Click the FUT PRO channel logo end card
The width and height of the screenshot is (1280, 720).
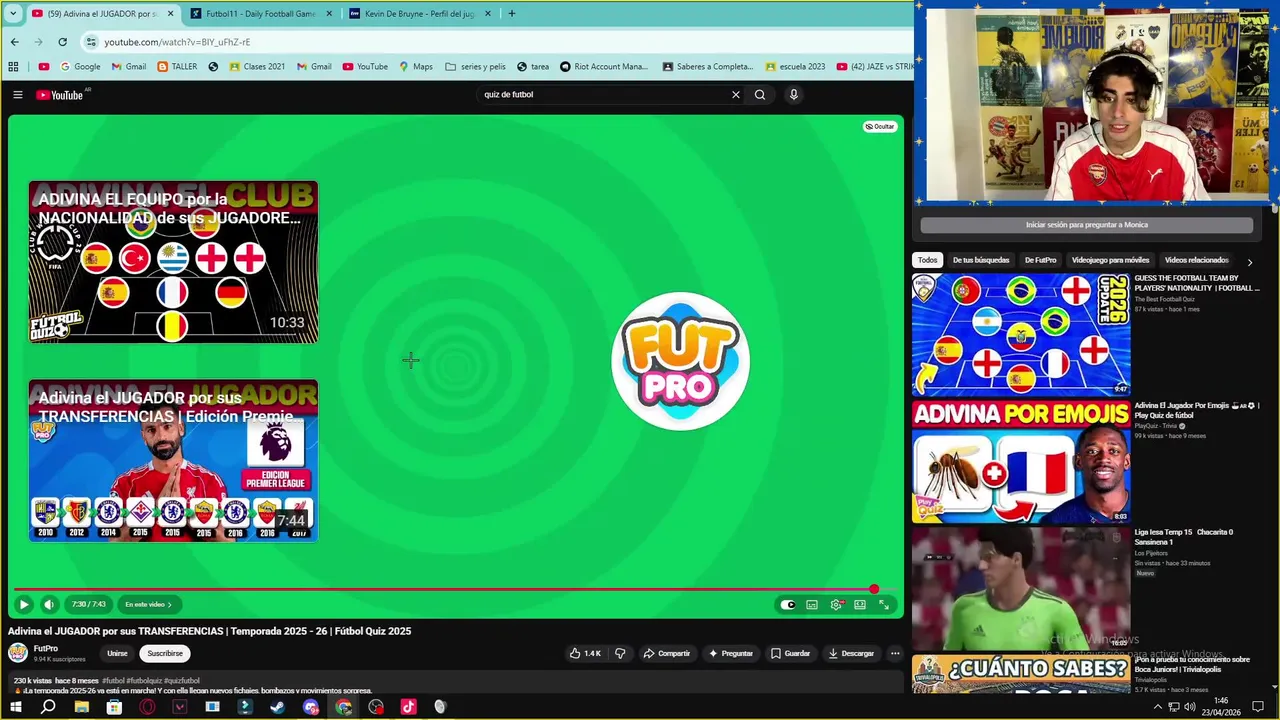680,361
